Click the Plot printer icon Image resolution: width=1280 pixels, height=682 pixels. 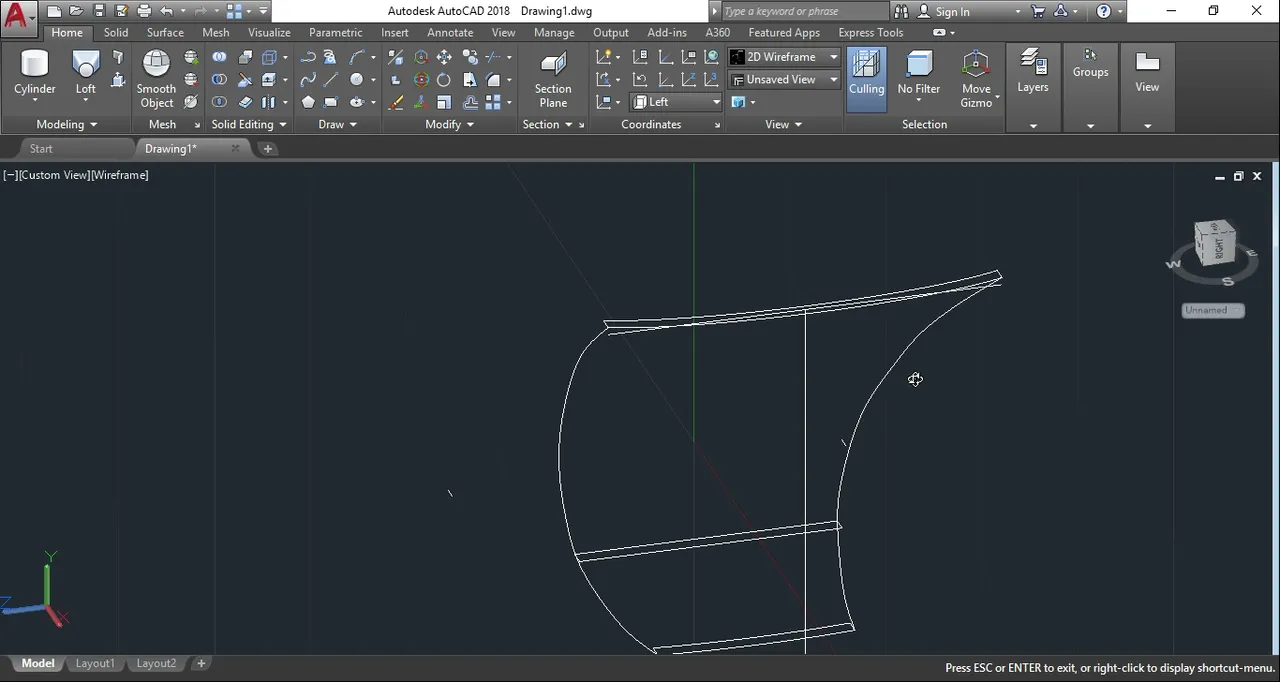coord(144,11)
